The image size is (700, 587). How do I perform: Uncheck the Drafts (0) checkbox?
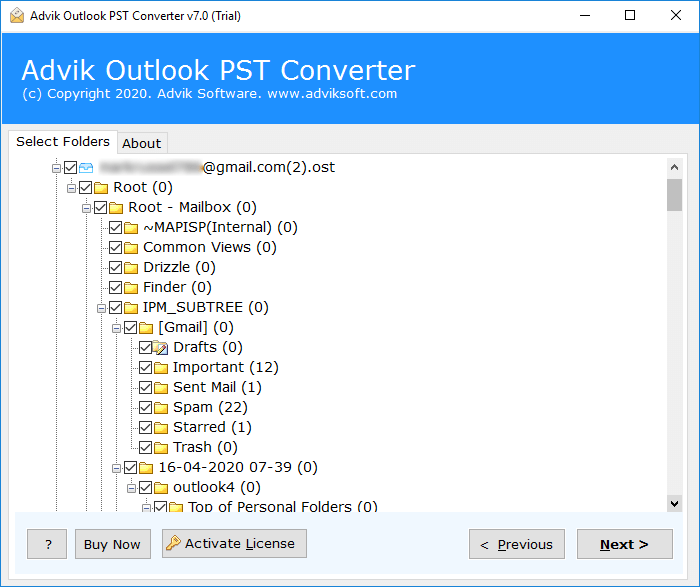click(146, 347)
